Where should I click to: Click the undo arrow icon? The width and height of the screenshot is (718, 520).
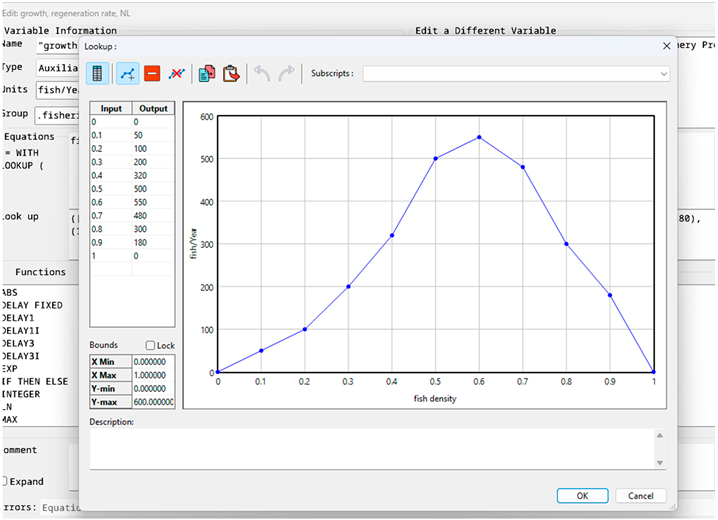point(262,73)
